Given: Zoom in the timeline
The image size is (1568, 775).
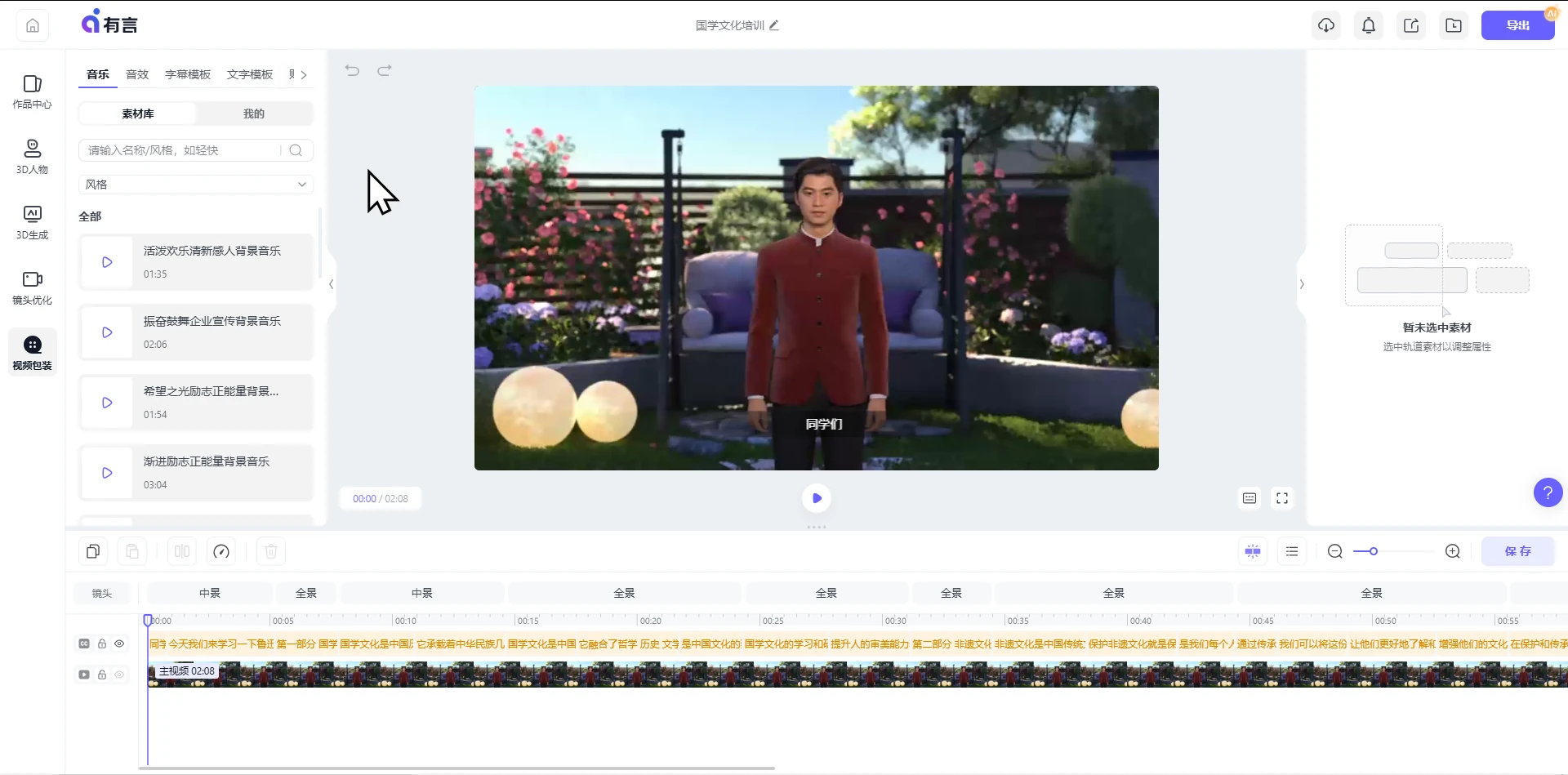Looking at the screenshot, I should tap(1453, 551).
